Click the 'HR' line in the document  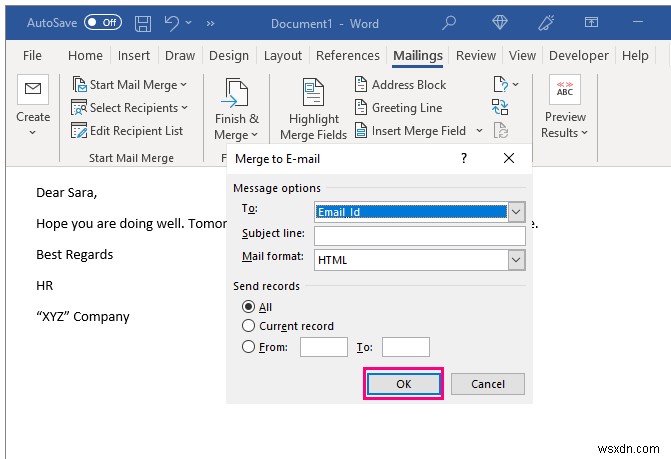(45, 286)
